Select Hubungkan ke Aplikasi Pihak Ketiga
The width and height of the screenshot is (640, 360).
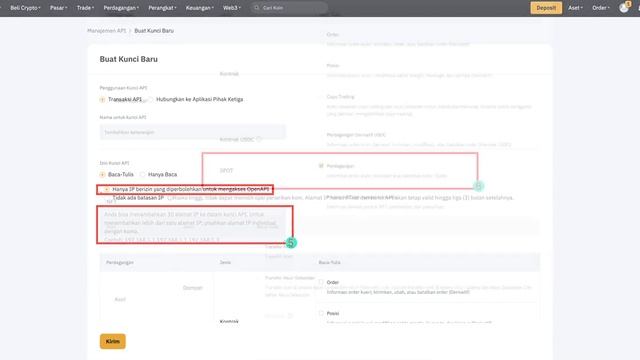click(x=151, y=100)
